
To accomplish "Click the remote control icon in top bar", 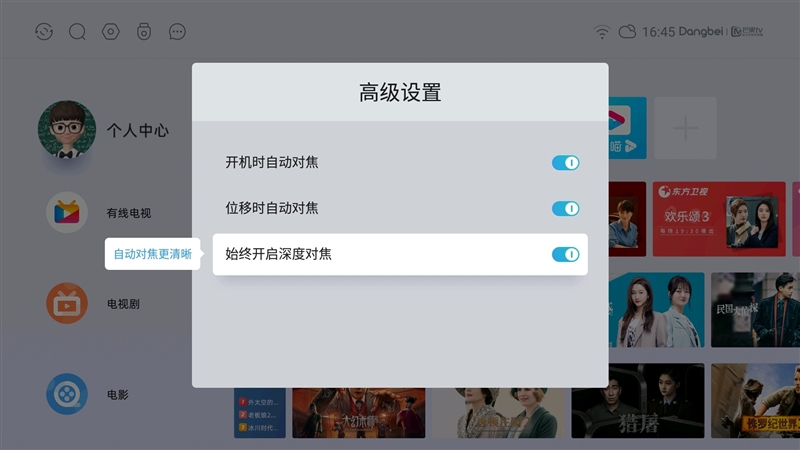I will point(144,32).
